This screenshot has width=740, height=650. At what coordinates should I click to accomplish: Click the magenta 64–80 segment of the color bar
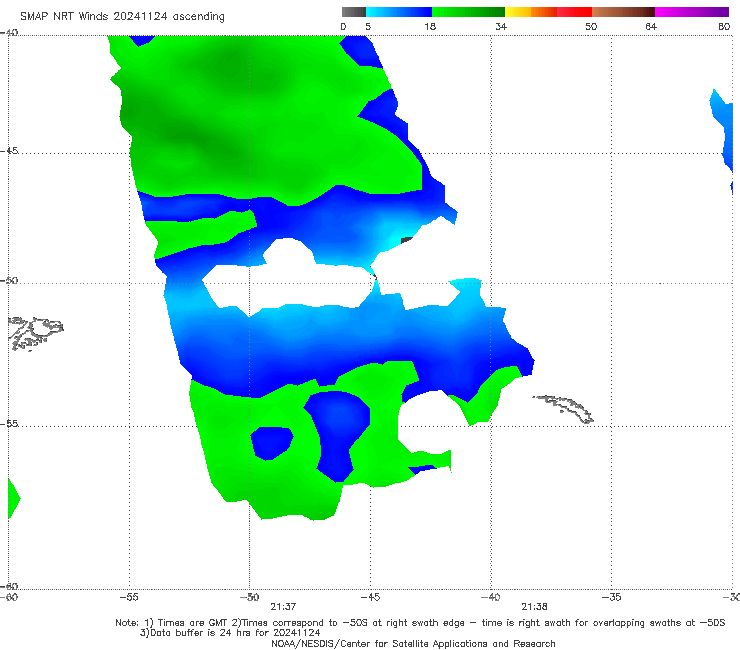tap(692, 12)
